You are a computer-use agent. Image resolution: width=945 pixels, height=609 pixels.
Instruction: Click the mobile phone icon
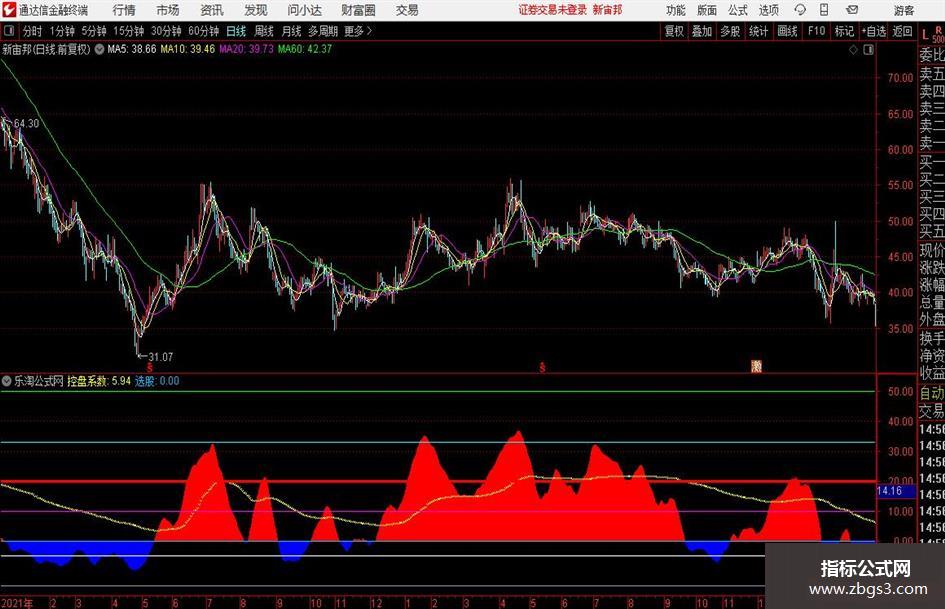click(x=824, y=10)
